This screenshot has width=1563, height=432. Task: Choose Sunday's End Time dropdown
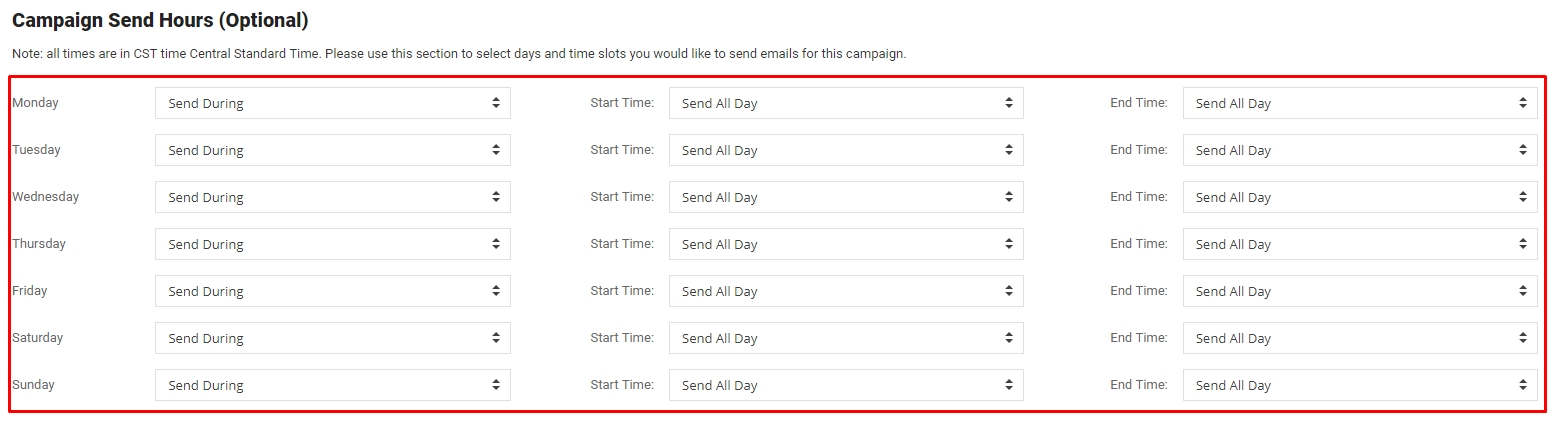(1360, 385)
